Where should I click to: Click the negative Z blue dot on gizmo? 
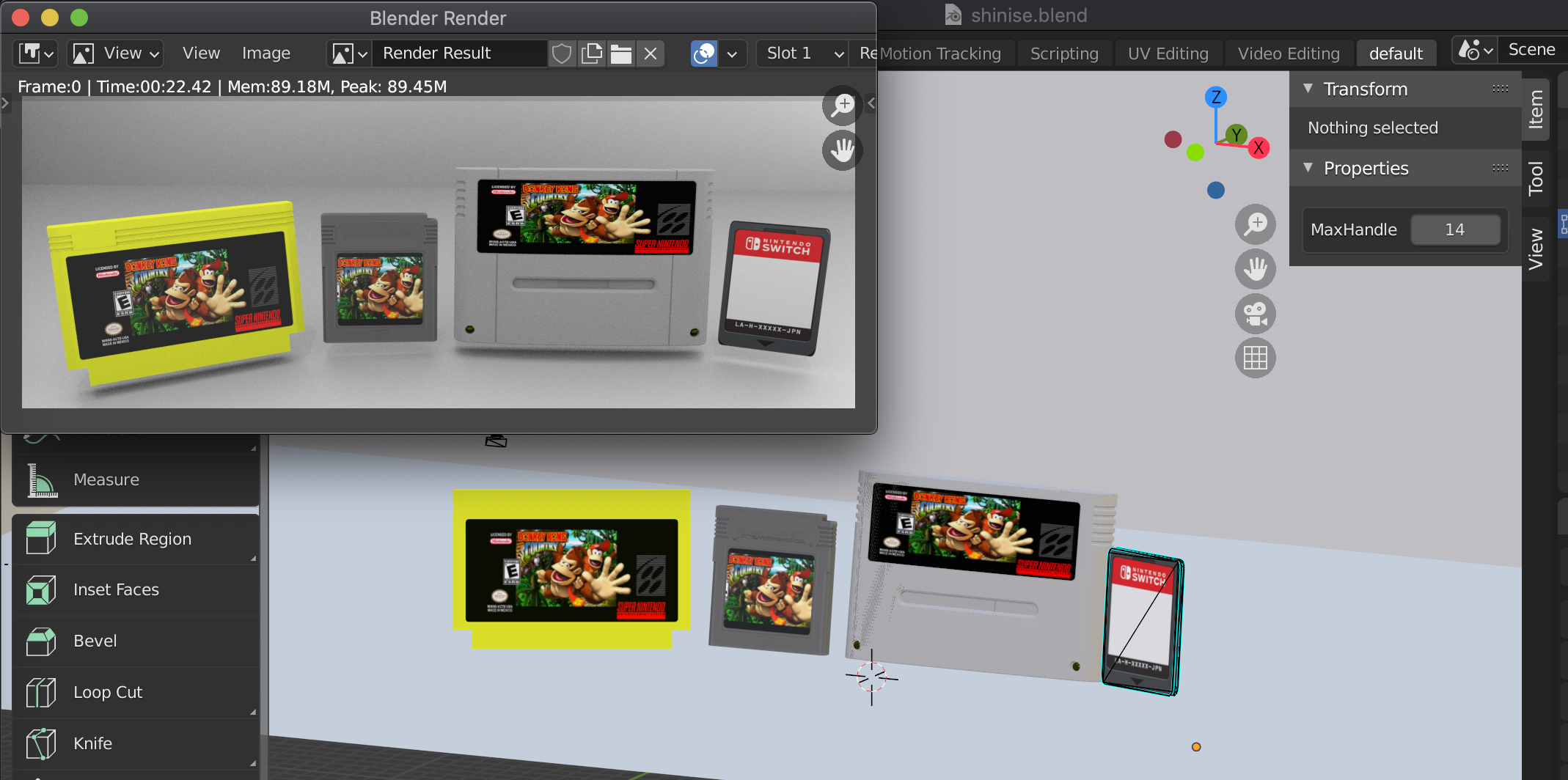click(x=1216, y=190)
